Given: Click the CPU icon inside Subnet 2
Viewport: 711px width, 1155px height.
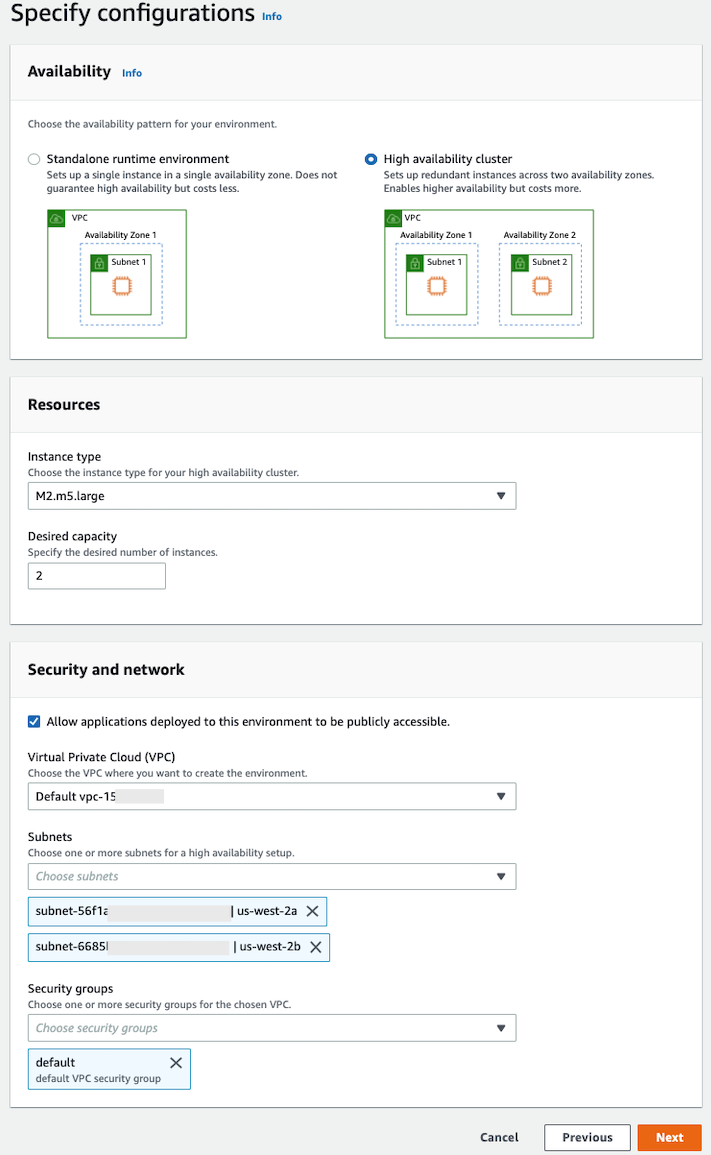Looking at the screenshot, I should (541, 285).
